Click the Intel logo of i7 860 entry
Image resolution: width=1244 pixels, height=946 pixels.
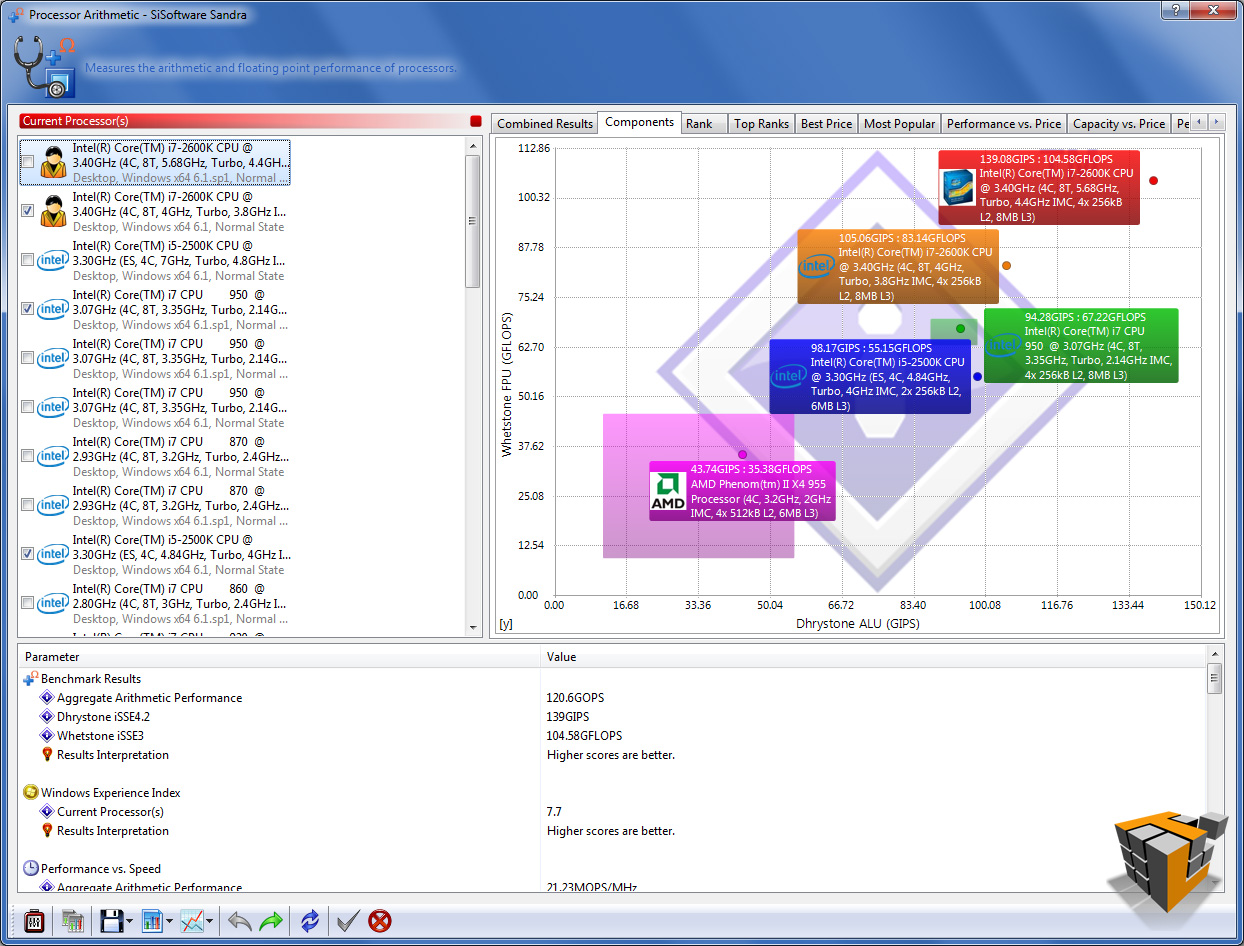(x=53, y=603)
